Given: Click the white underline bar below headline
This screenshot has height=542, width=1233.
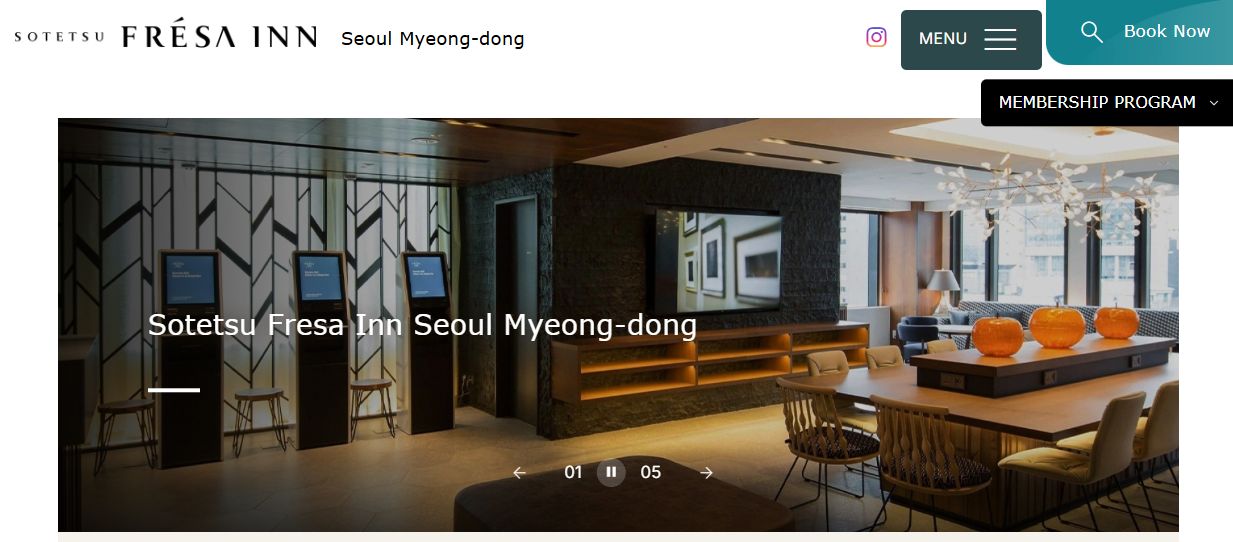Looking at the screenshot, I should [174, 390].
